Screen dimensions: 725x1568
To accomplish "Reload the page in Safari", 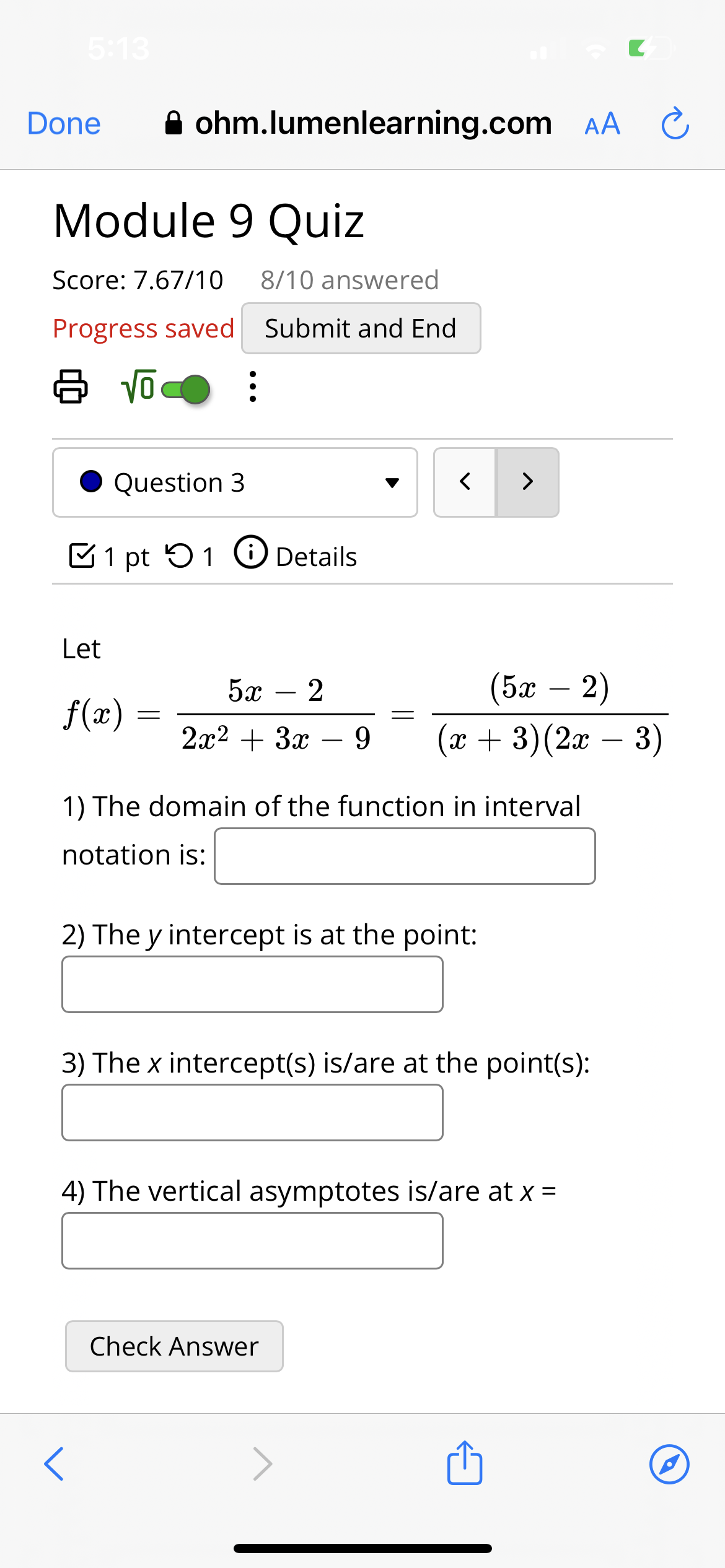I will coord(674,123).
